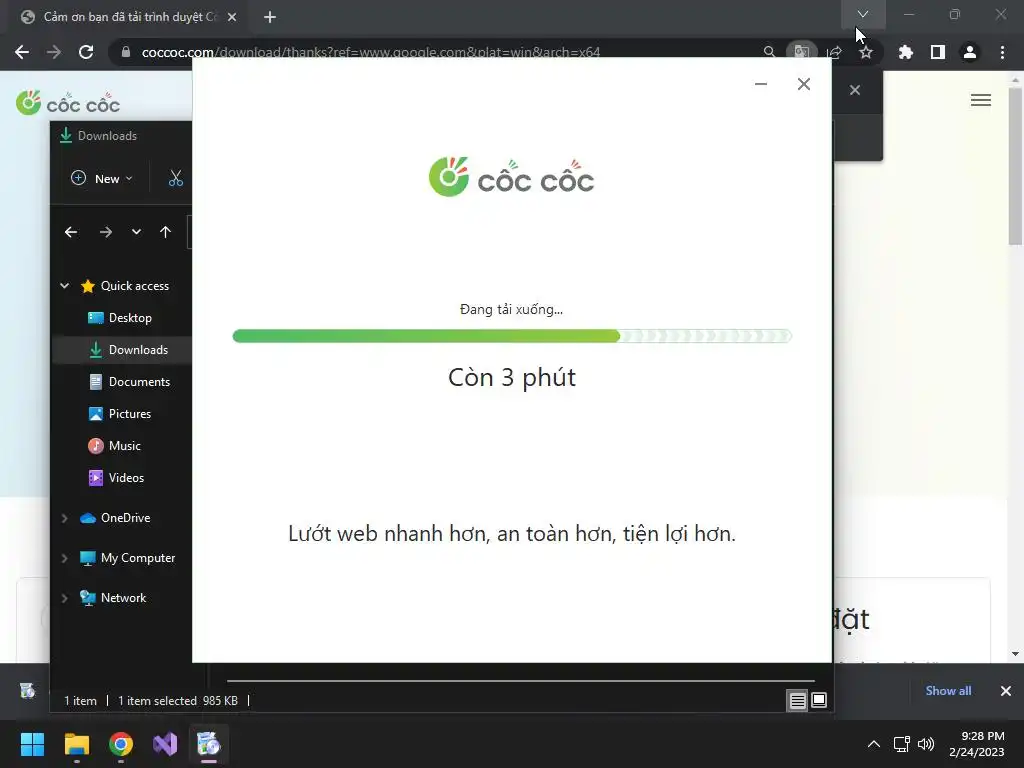Screen dimensions: 1024x768
Task: Open Pictures in the sidebar
Action: click(129, 413)
